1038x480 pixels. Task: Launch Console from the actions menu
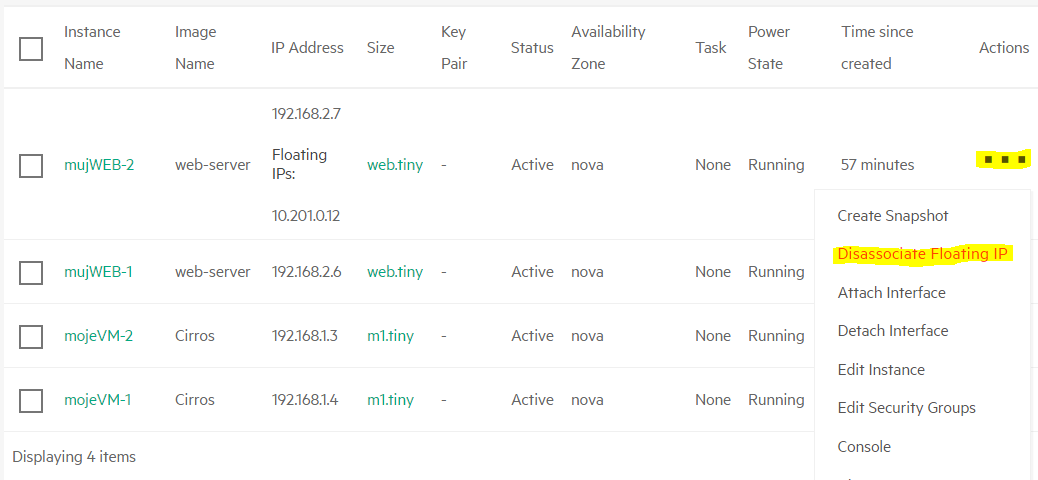[864, 447]
